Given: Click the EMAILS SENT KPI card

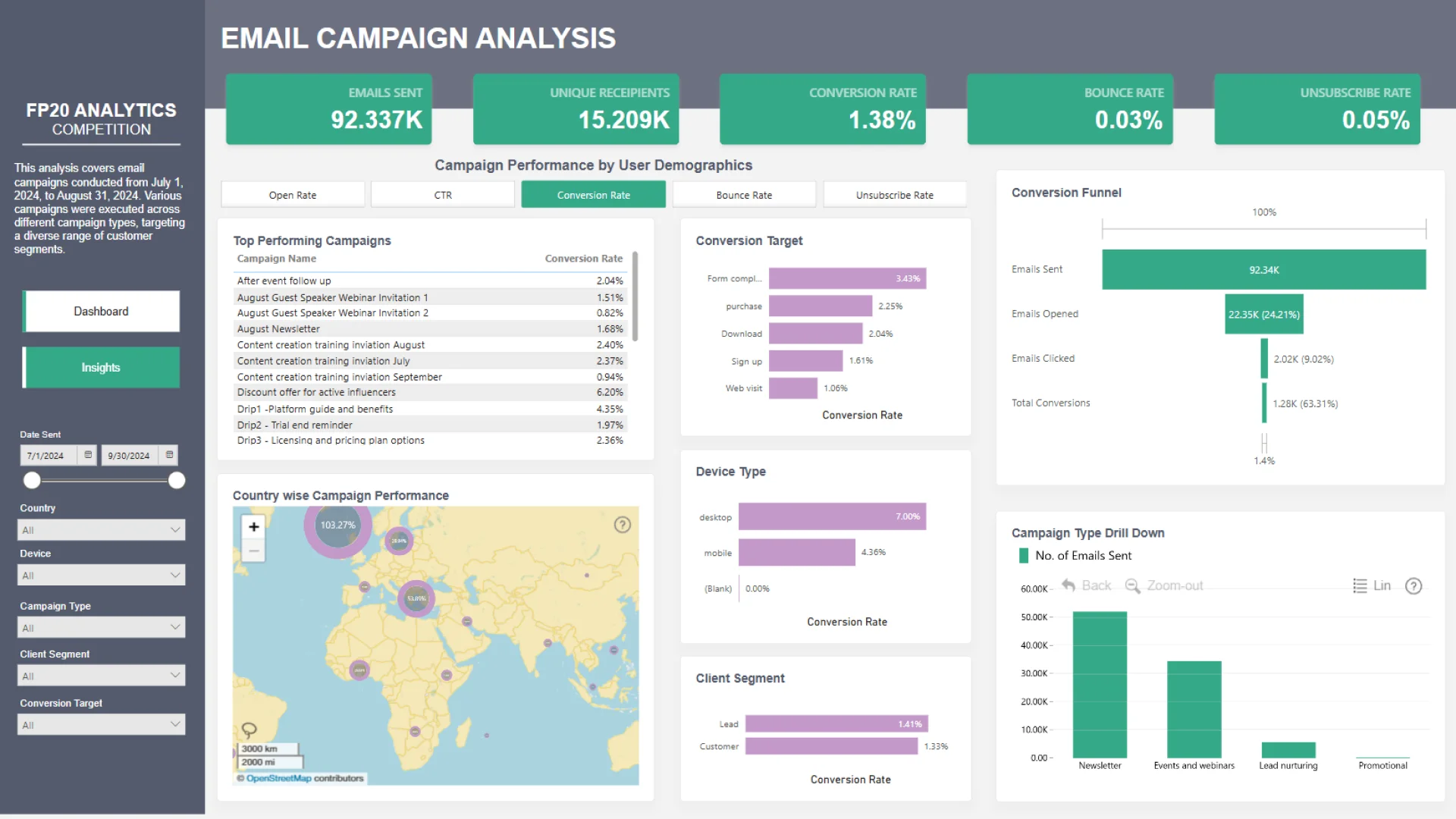Looking at the screenshot, I should point(329,109).
